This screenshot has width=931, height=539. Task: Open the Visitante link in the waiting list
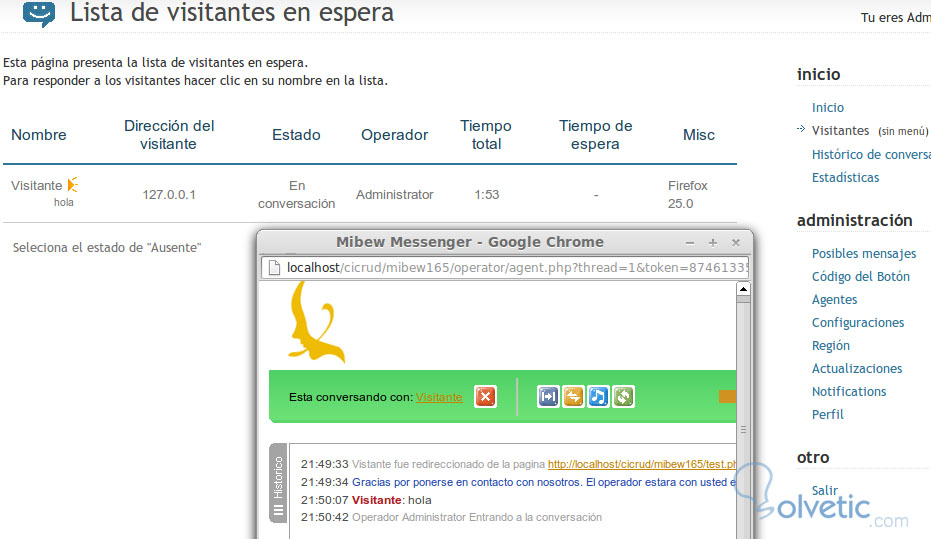point(36,186)
